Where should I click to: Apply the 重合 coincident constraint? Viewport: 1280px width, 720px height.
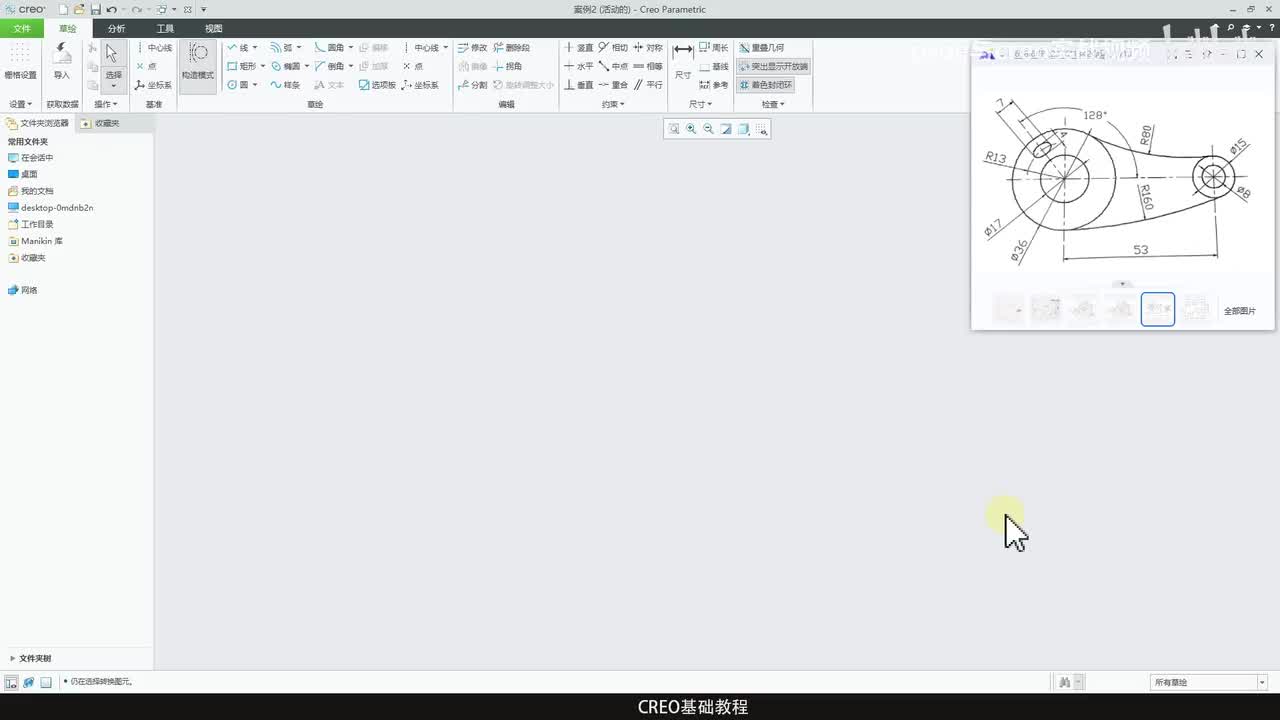click(613, 85)
